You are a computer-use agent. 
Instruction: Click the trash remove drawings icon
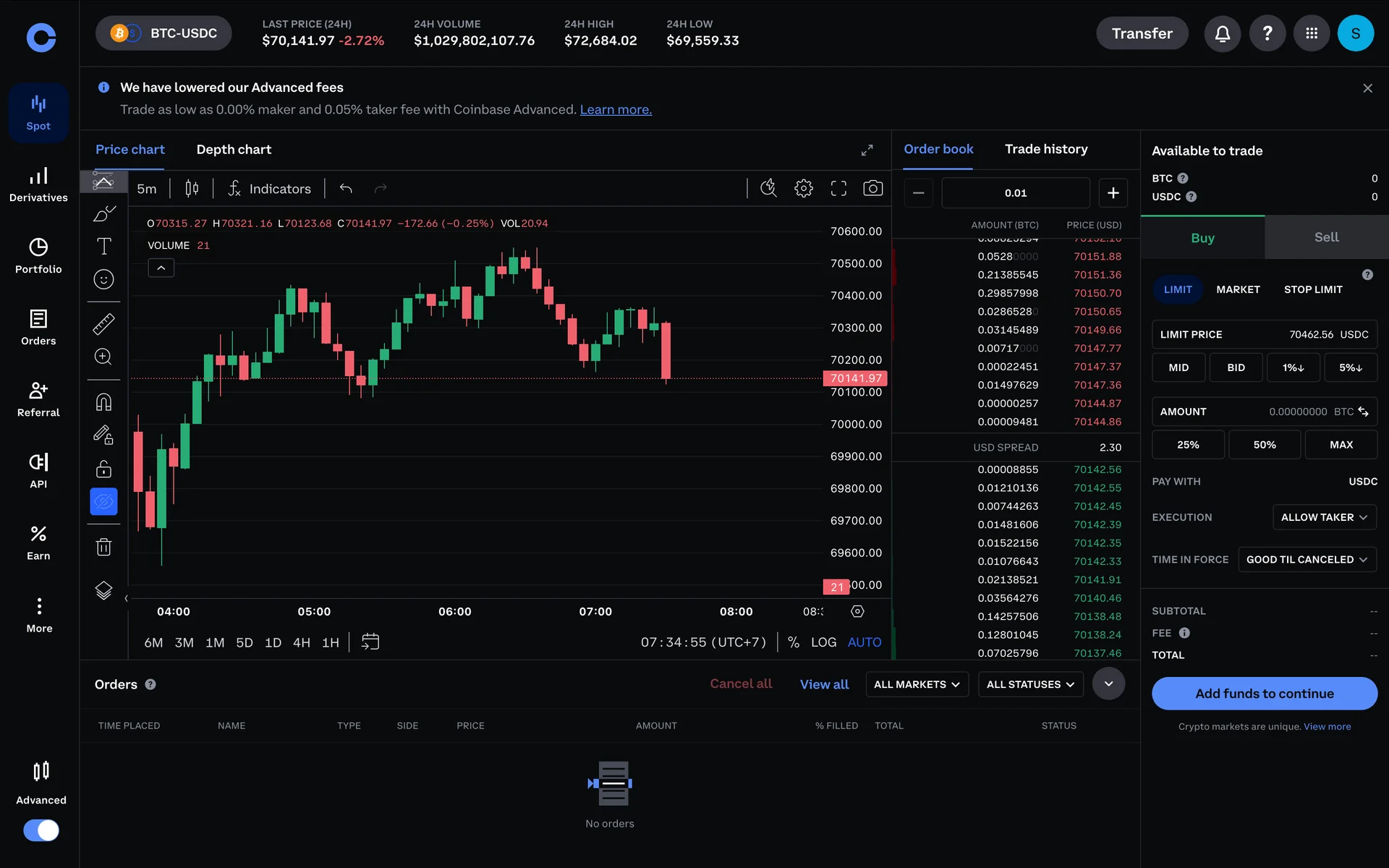click(103, 547)
